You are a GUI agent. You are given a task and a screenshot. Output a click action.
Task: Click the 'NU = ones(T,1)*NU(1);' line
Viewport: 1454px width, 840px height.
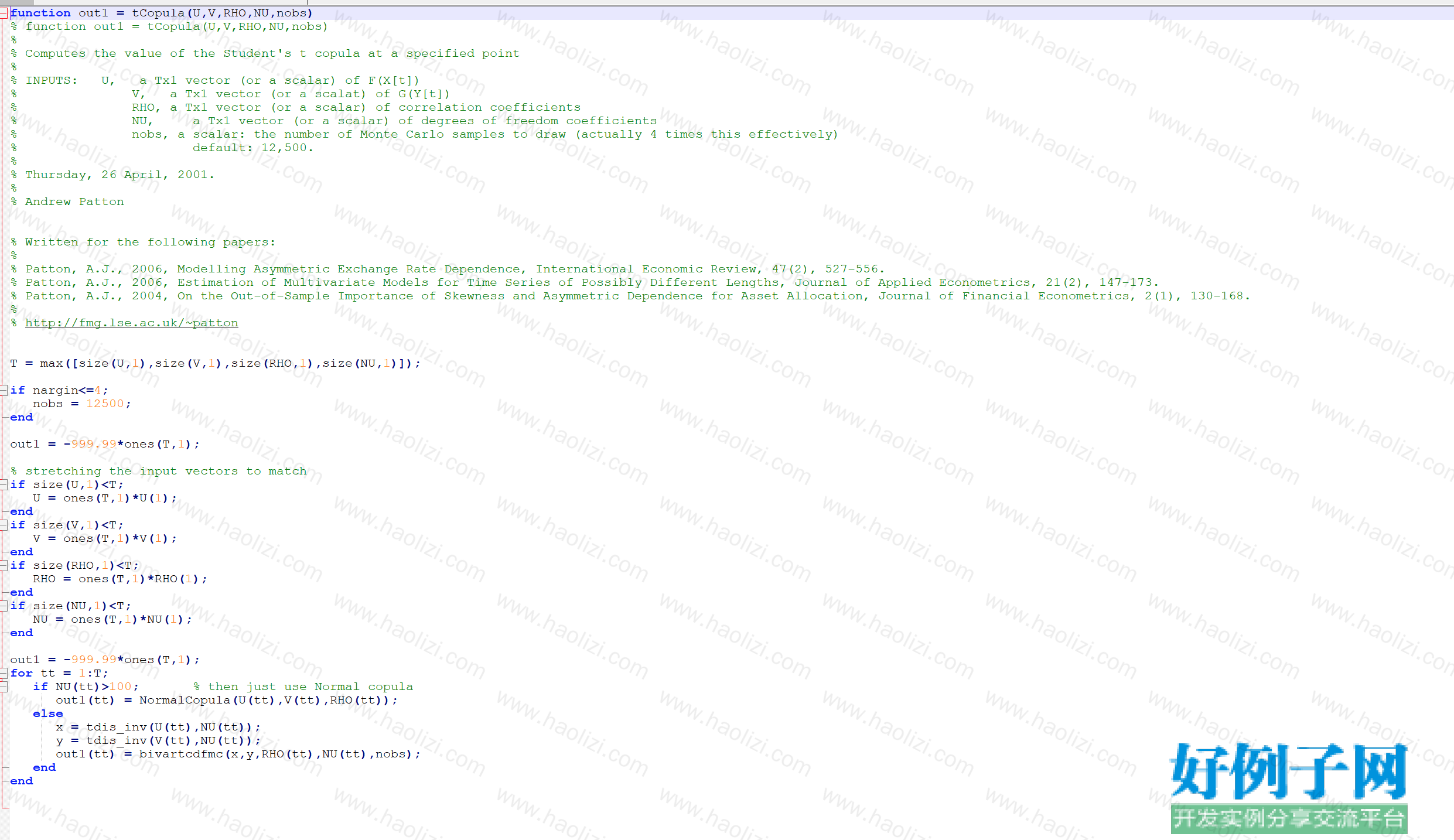pos(112,619)
